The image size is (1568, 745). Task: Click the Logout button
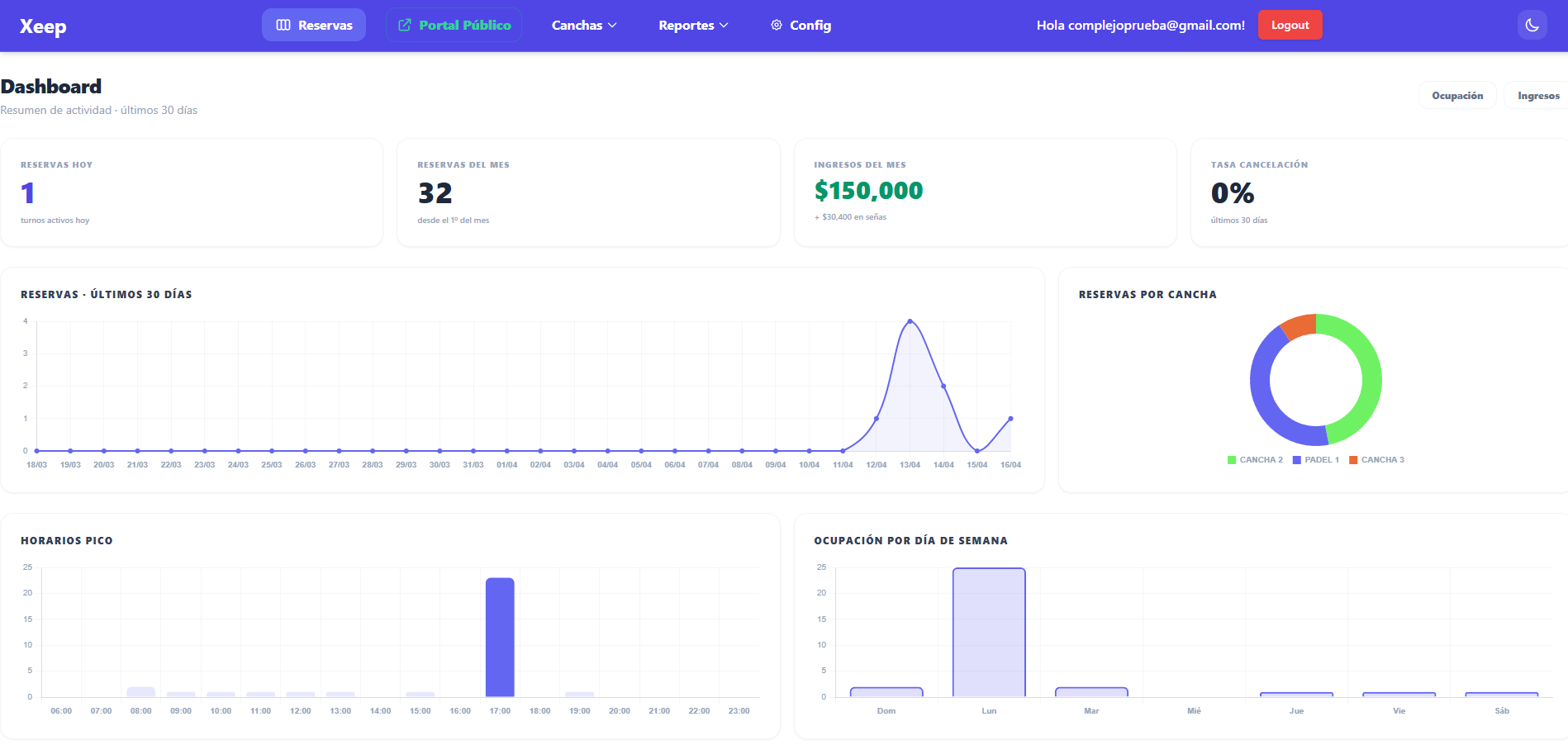1290,25
